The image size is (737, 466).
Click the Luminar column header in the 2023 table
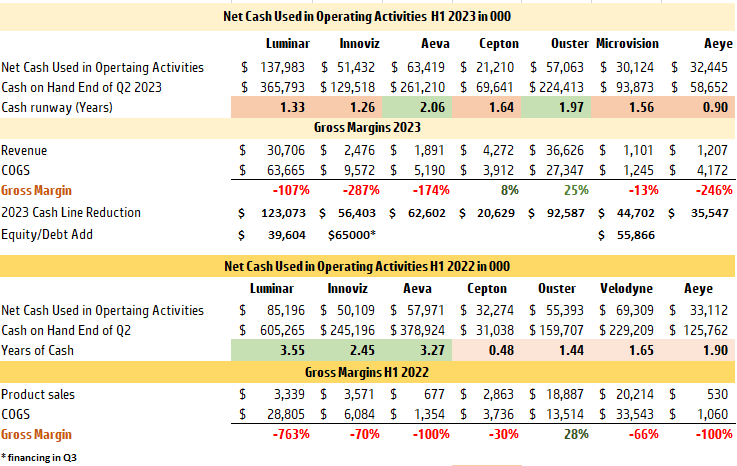point(288,44)
